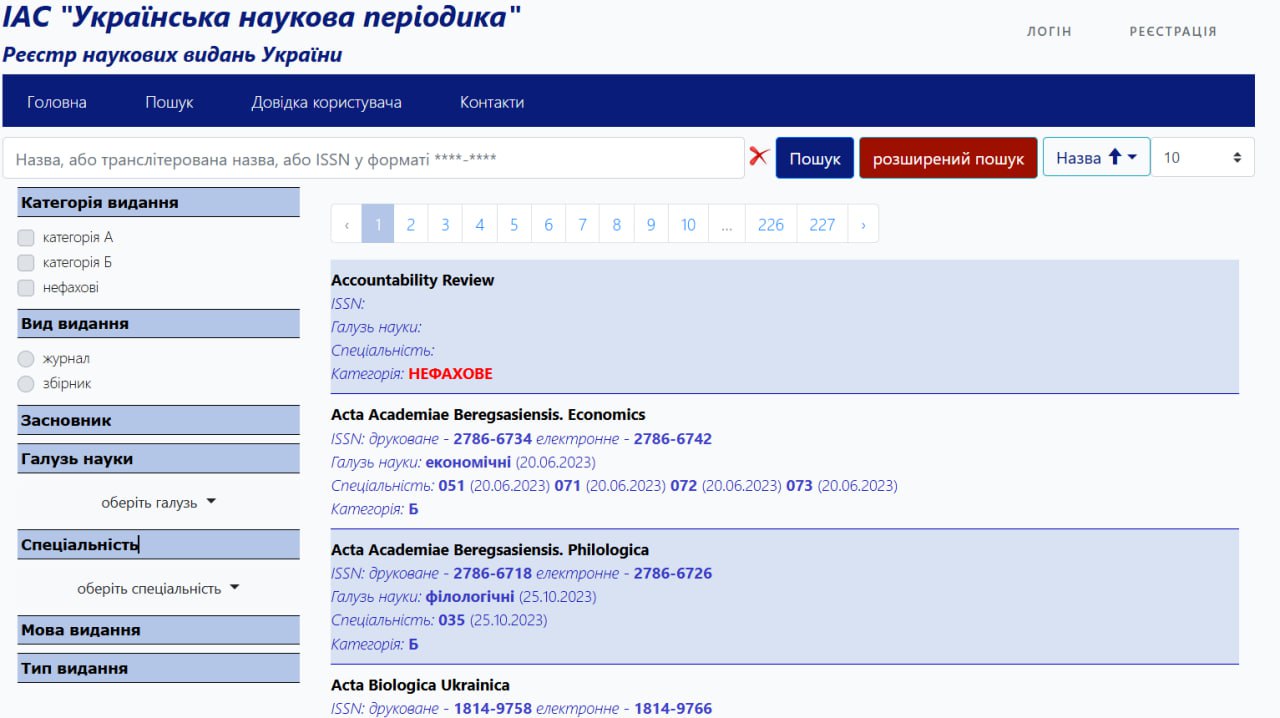Click the red X clear search icon
Image resolution: width=1280 pixels, height=718 pixels.
tap(759, 157)
